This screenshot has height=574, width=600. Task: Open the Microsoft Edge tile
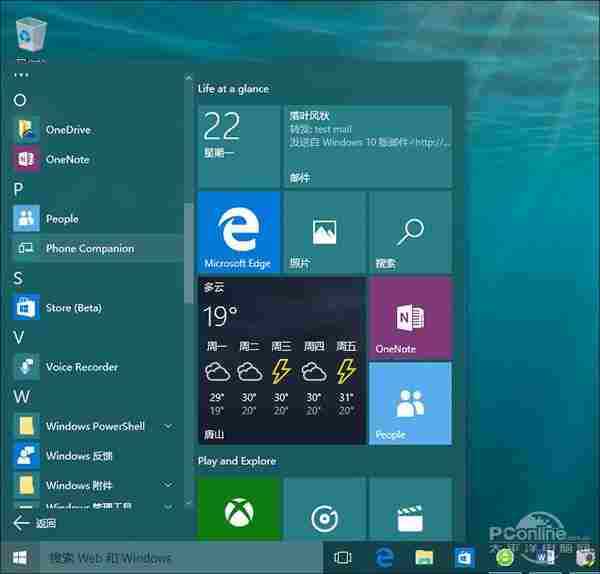[x=239, y=232]
